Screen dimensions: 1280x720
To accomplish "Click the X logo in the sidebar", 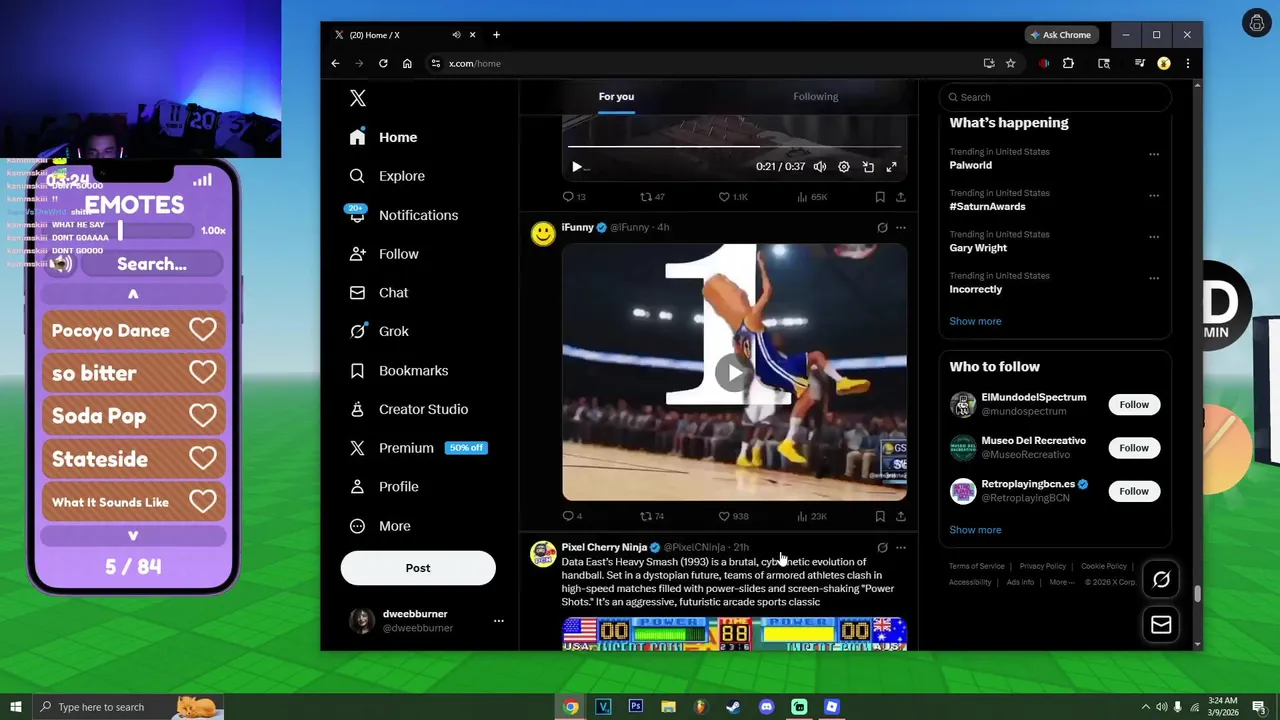I will [x=358, y=98].
